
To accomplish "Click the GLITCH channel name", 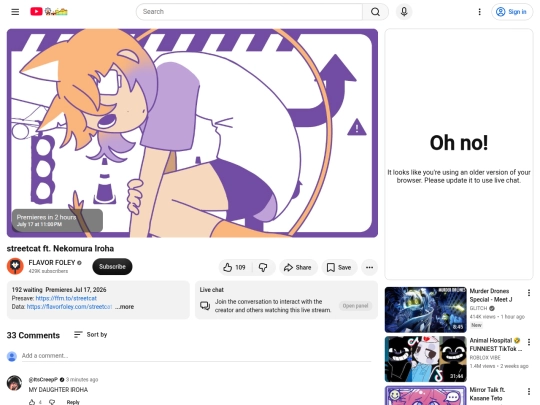I will [x=478, y=308].
